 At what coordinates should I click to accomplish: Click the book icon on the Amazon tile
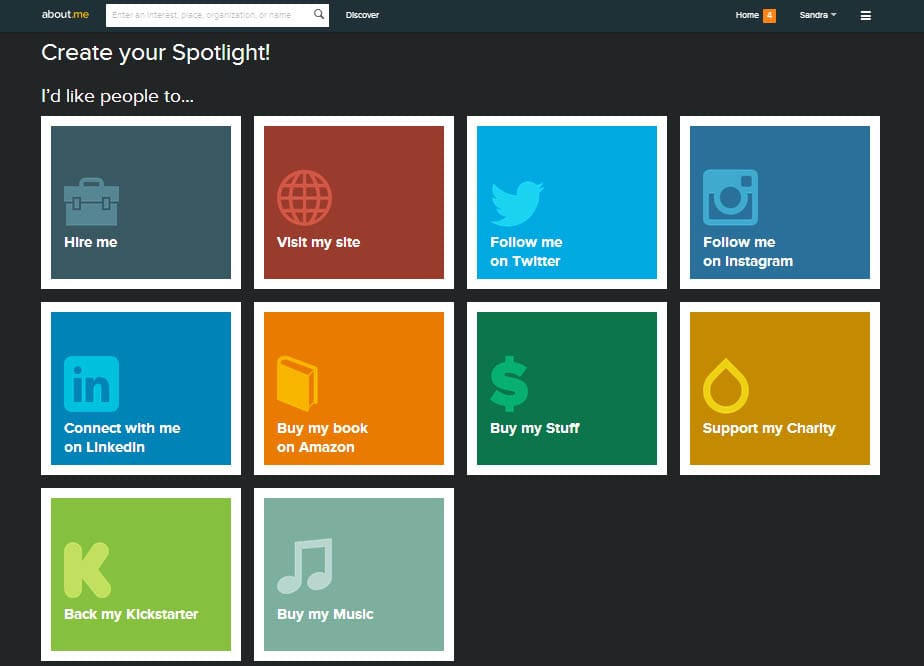pos(298,383)
